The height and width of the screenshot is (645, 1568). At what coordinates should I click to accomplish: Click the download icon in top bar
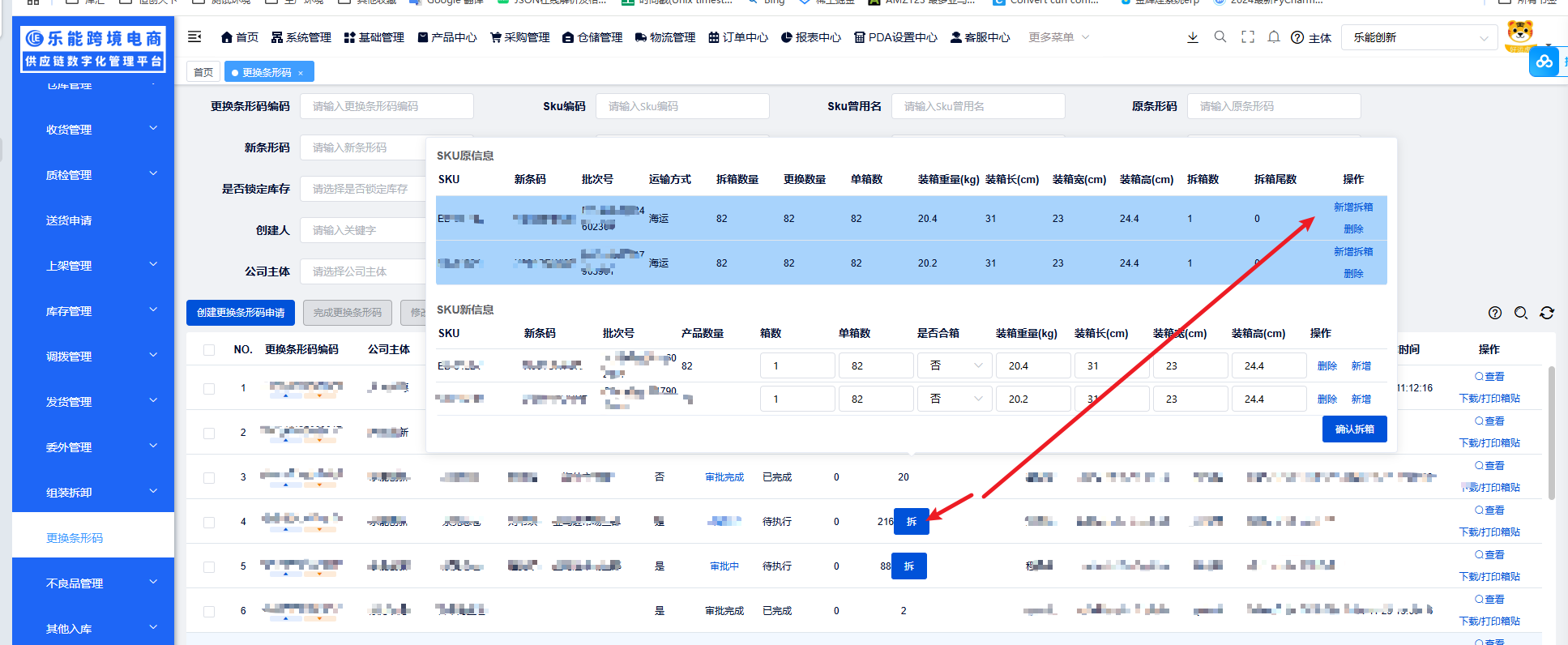(1193, 37)
